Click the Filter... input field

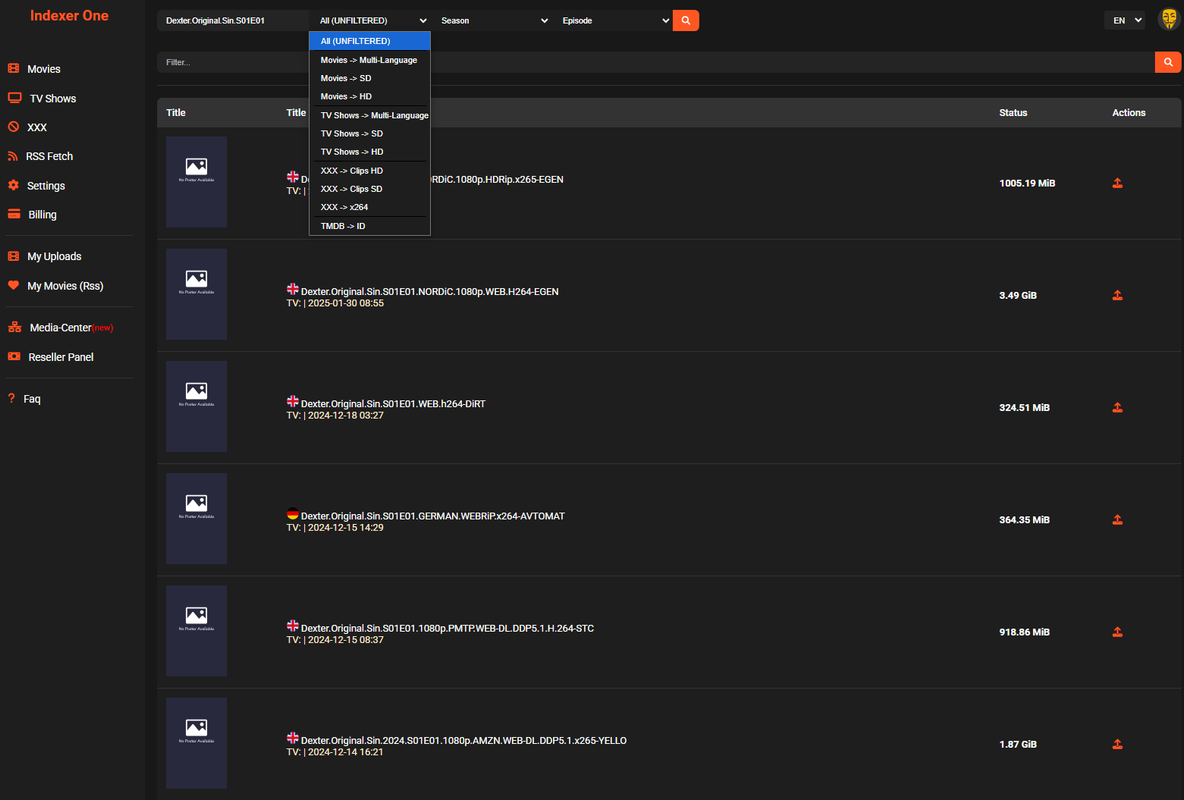655,62
